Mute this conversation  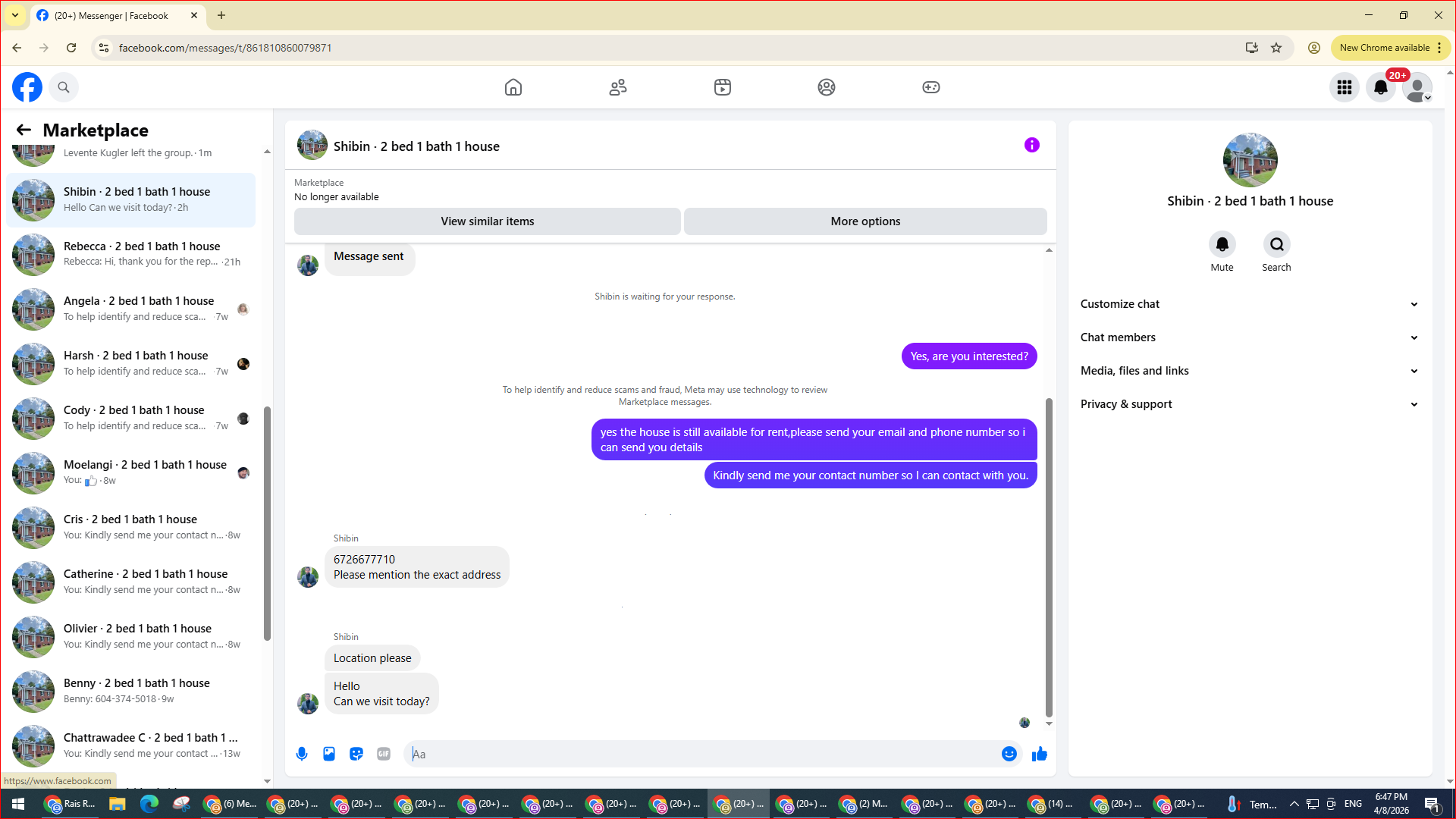(1222, 245)
